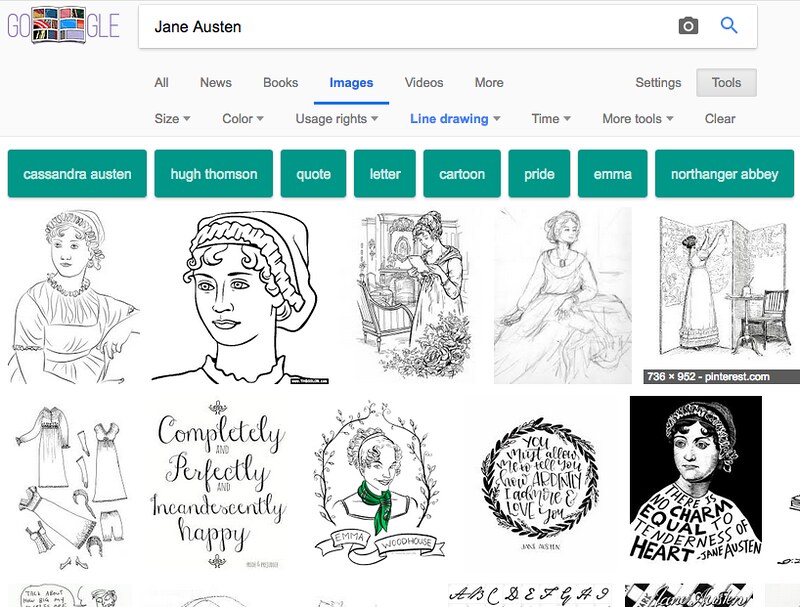Expand the Usage rights dropdown
Viewport: 800px width, 607px height.
click(x=336, y=119)
